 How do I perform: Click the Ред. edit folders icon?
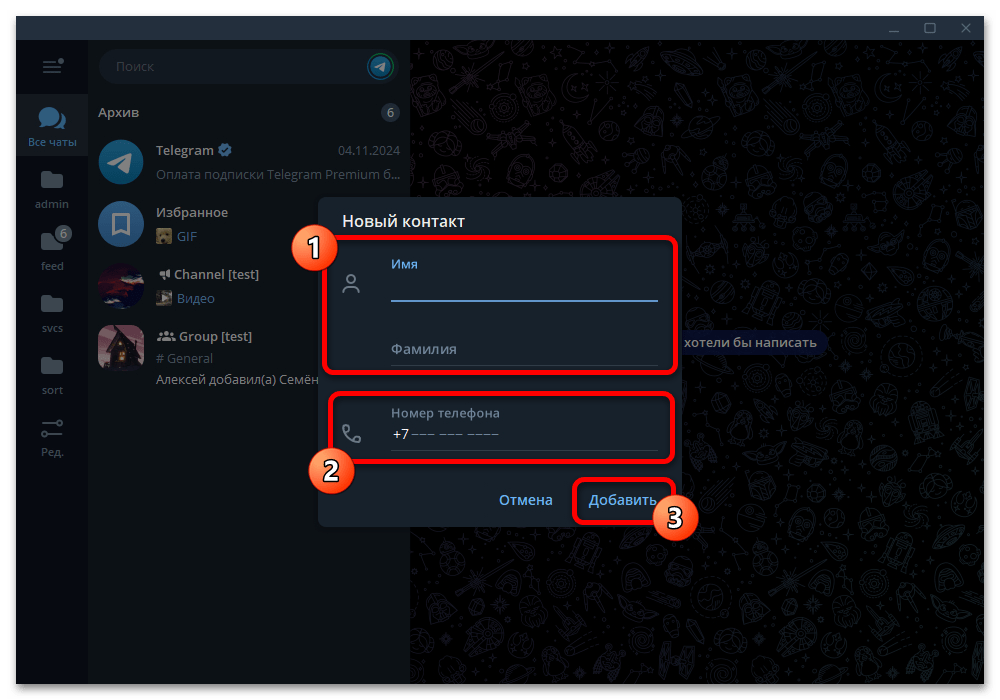click(x=52, y=437)
